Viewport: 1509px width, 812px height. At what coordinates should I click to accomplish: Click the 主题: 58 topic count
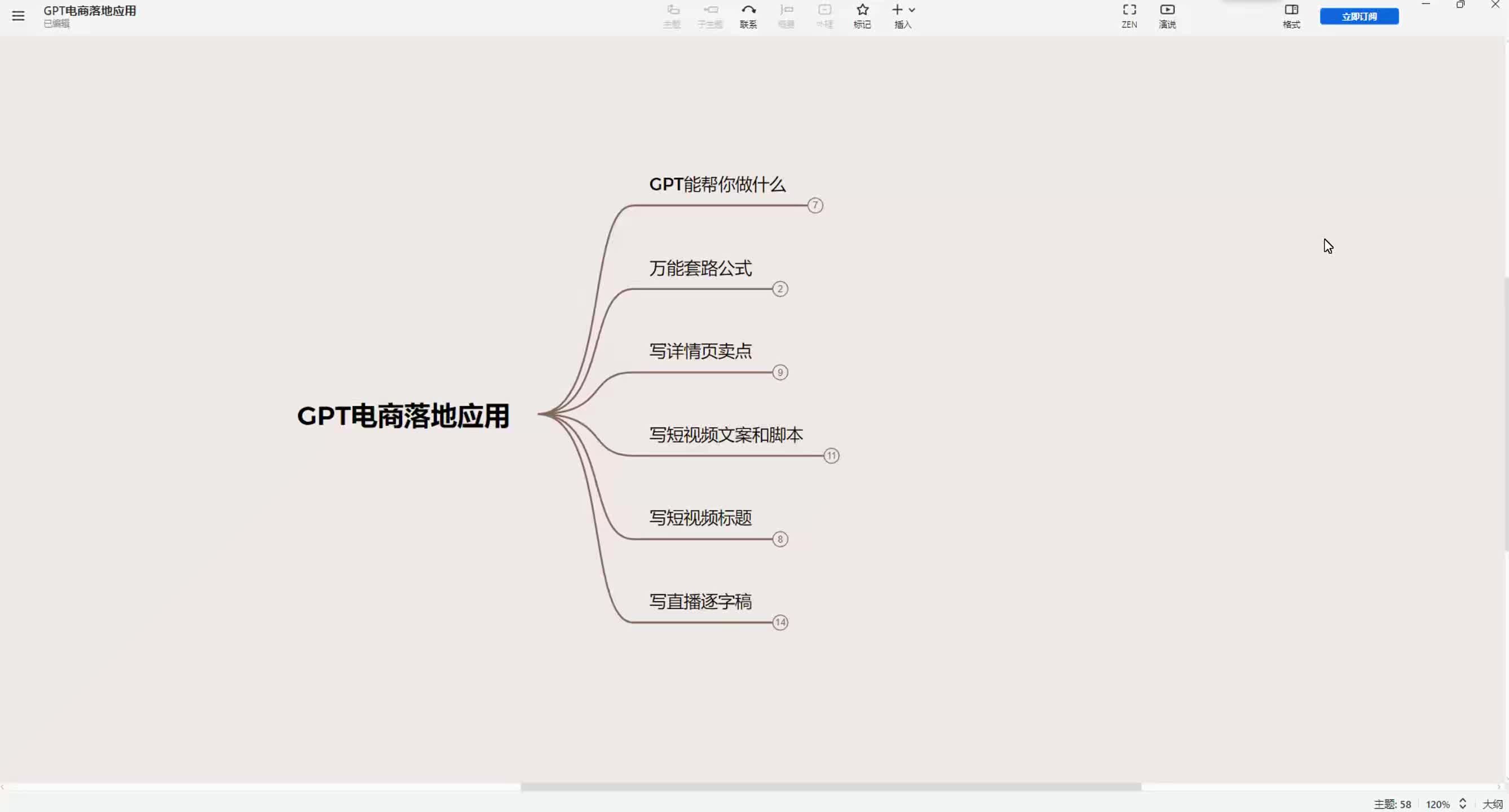pos(1392,804)
